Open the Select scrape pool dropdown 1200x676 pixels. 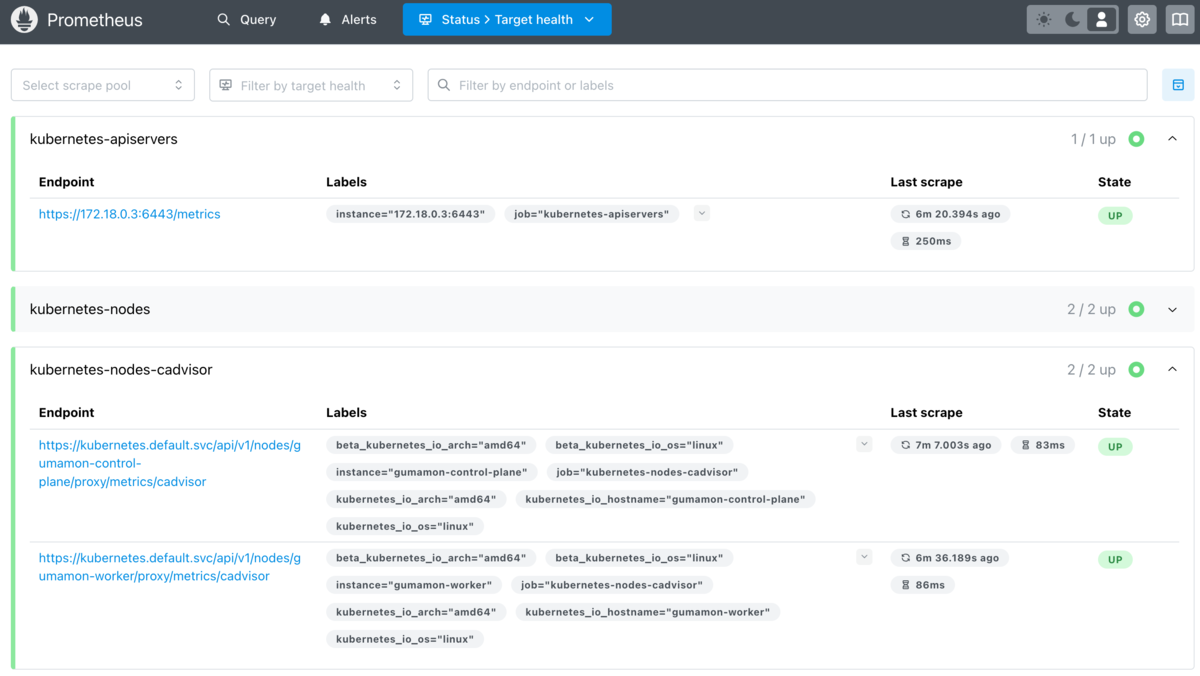[x=102, y=85]
